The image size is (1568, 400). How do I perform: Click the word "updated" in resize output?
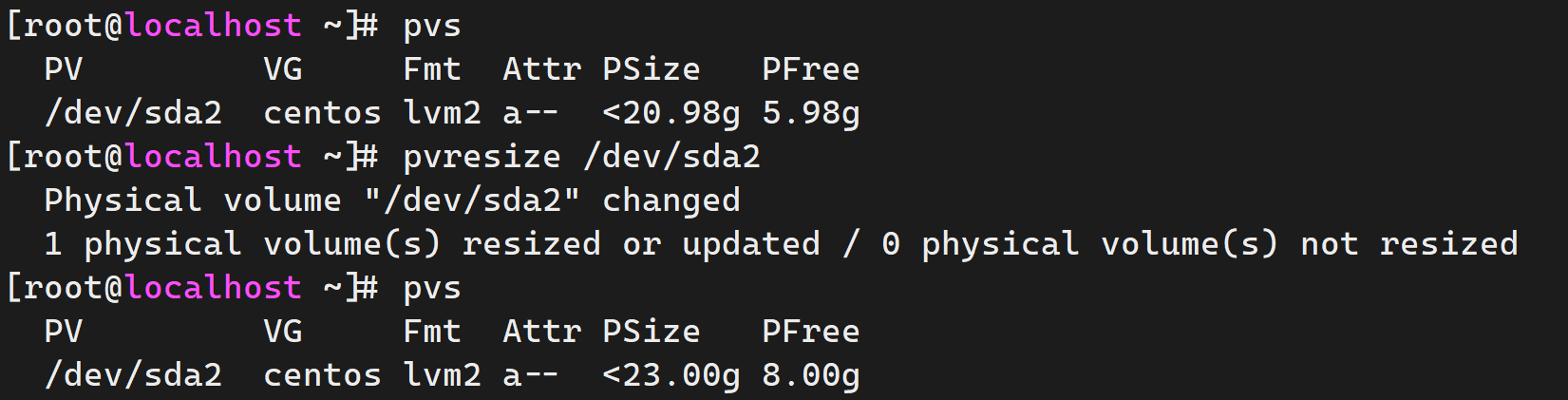pos(750,244)
